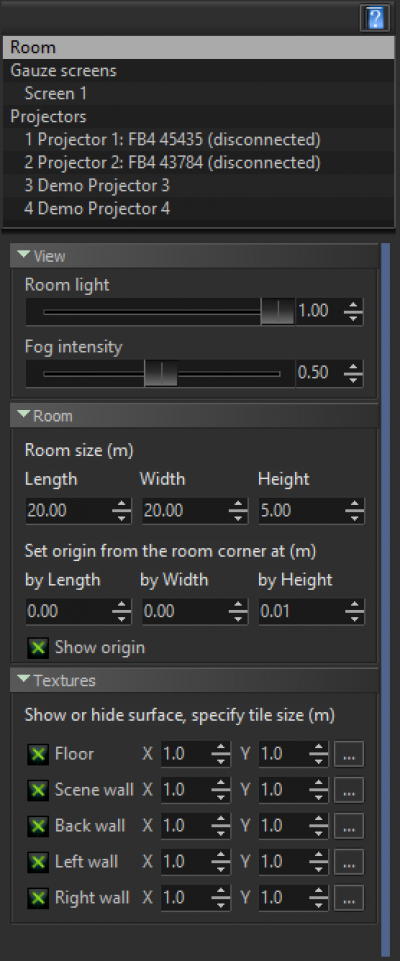The height and width of the screenshot is (961, 400).
Task: Click the room Length input field
Action: click(x=69, y=511)
